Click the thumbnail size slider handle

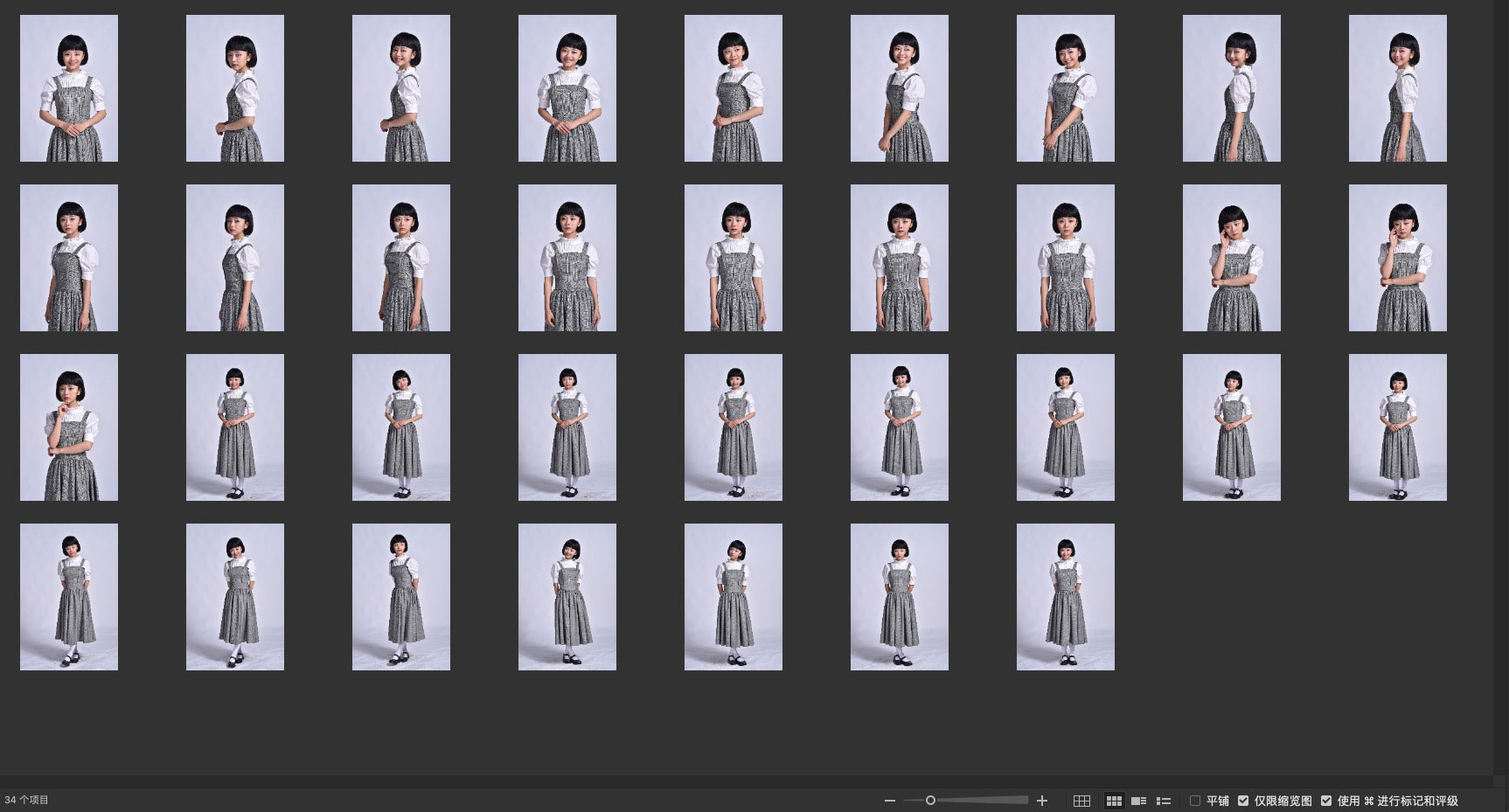coord(930,801)
